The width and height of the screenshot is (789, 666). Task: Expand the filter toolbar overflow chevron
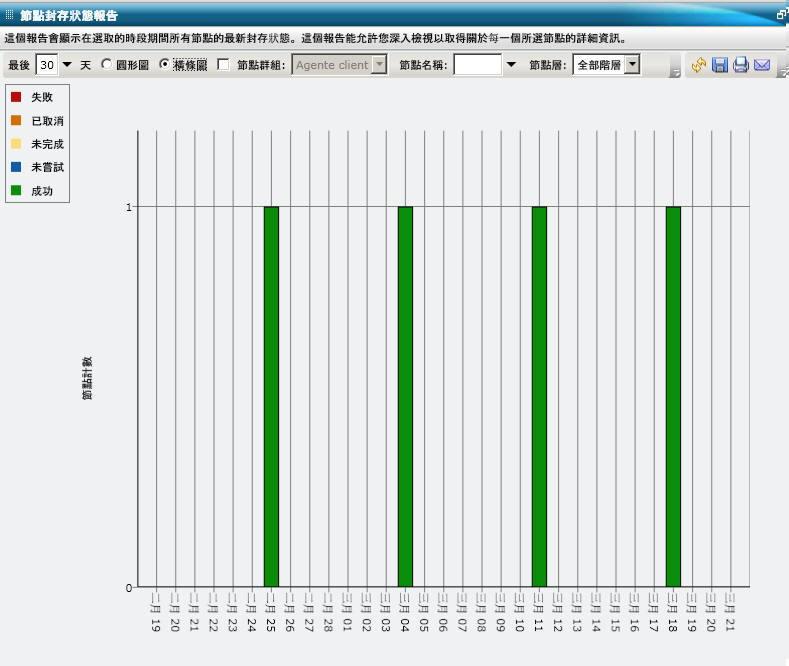[x=675, y=73]
